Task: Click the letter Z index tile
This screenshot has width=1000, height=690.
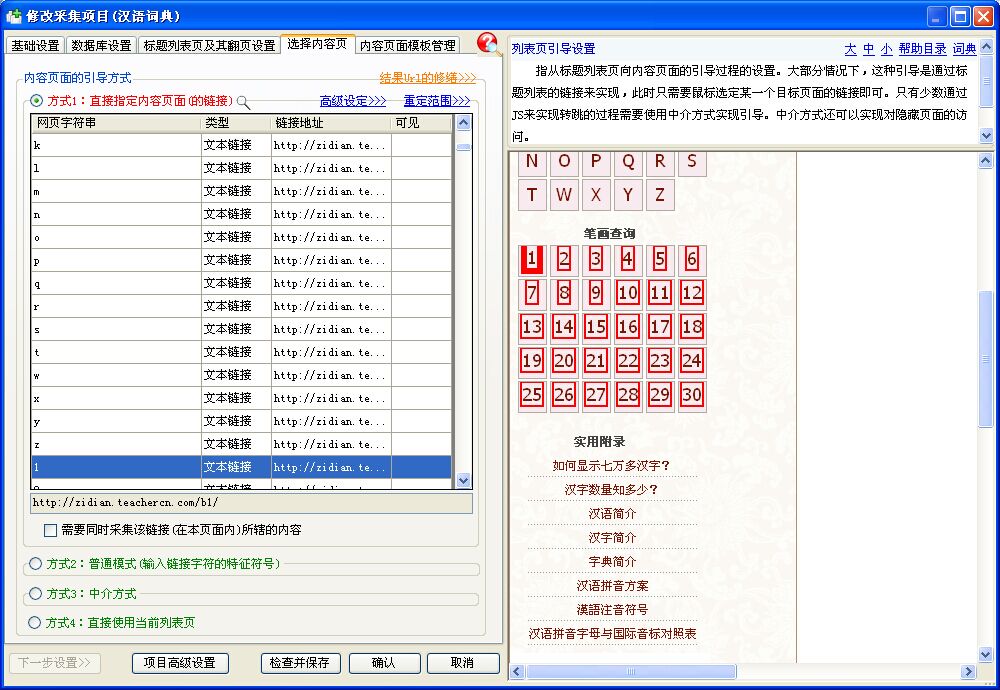Action: point(660,196)
